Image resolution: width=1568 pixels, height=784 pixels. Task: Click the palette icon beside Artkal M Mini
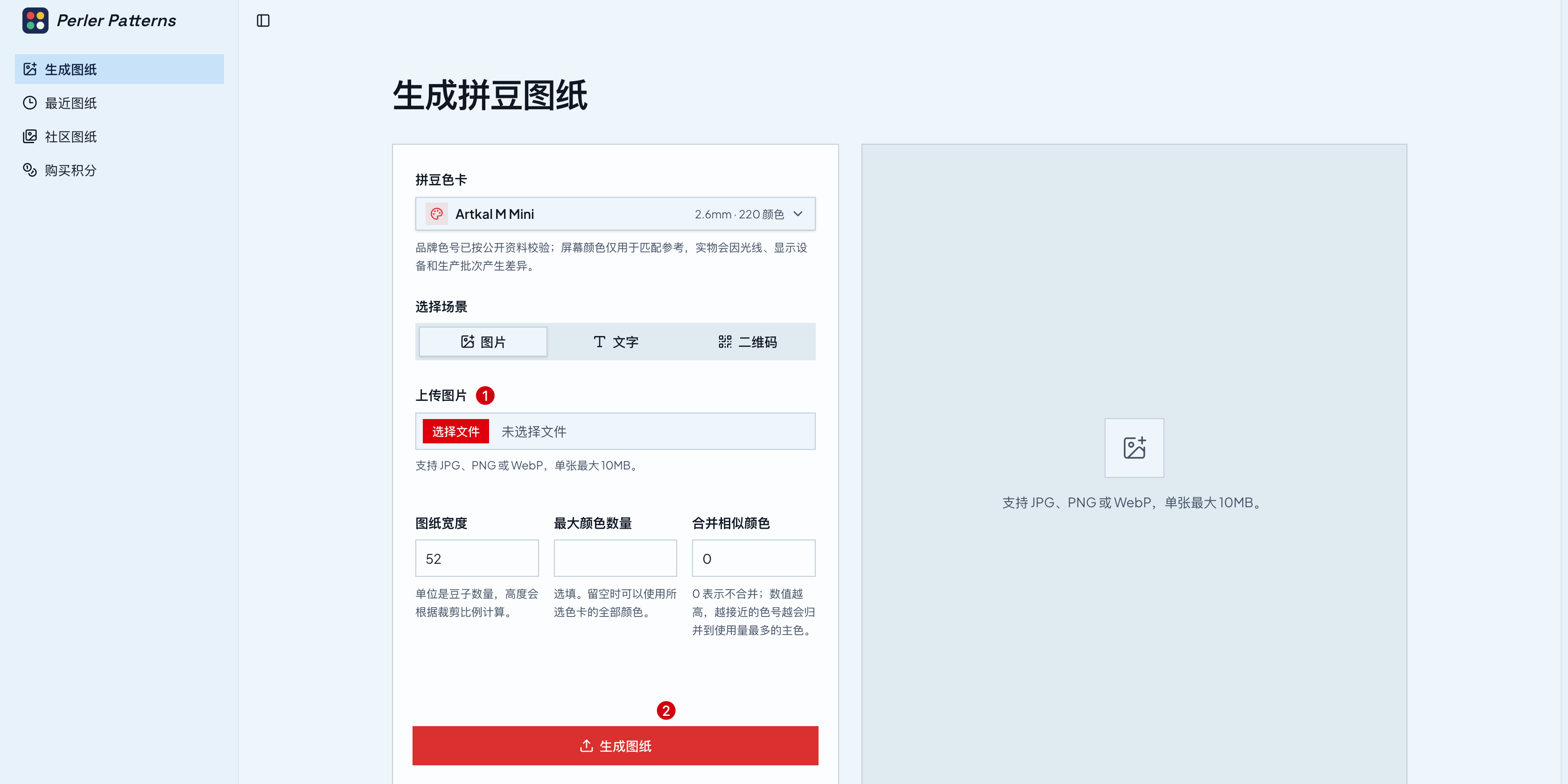tap(436, 214)
